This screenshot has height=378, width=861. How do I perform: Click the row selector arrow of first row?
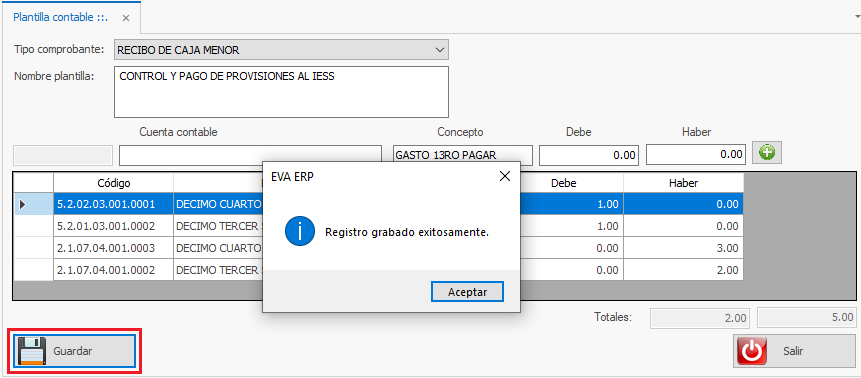click(x=23, y=204)
